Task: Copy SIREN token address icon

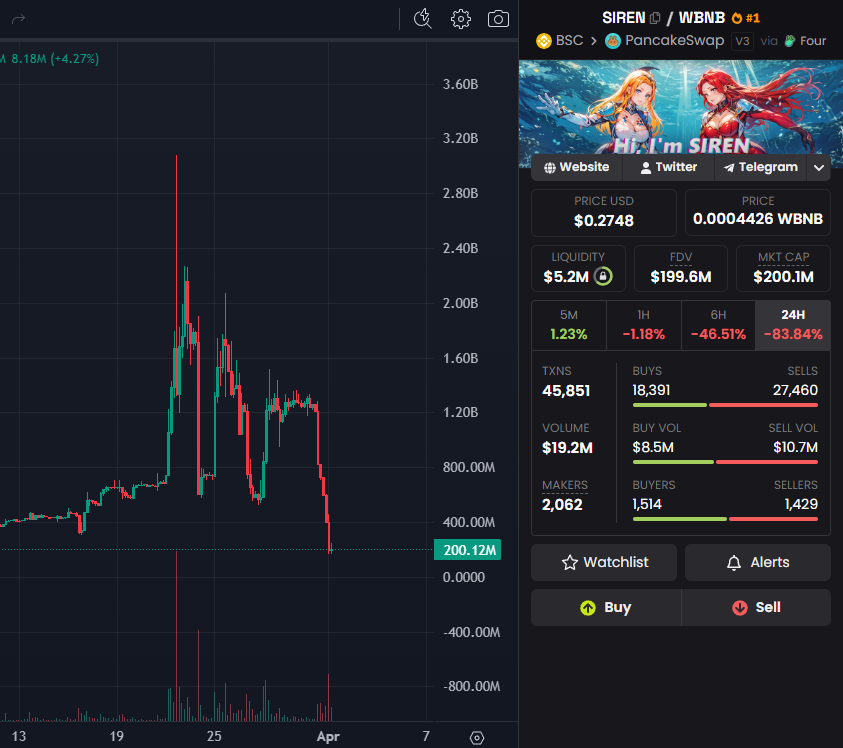Action: [655, 18]
